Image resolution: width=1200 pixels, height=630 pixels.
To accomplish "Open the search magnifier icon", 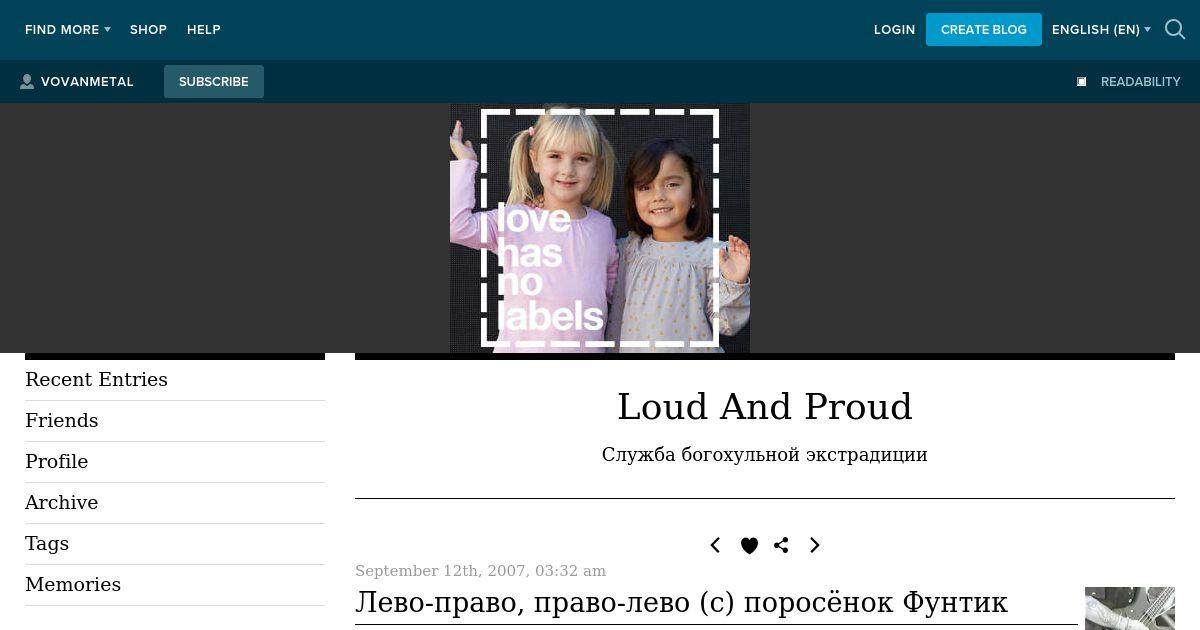I will click(x=1175, y=30).
